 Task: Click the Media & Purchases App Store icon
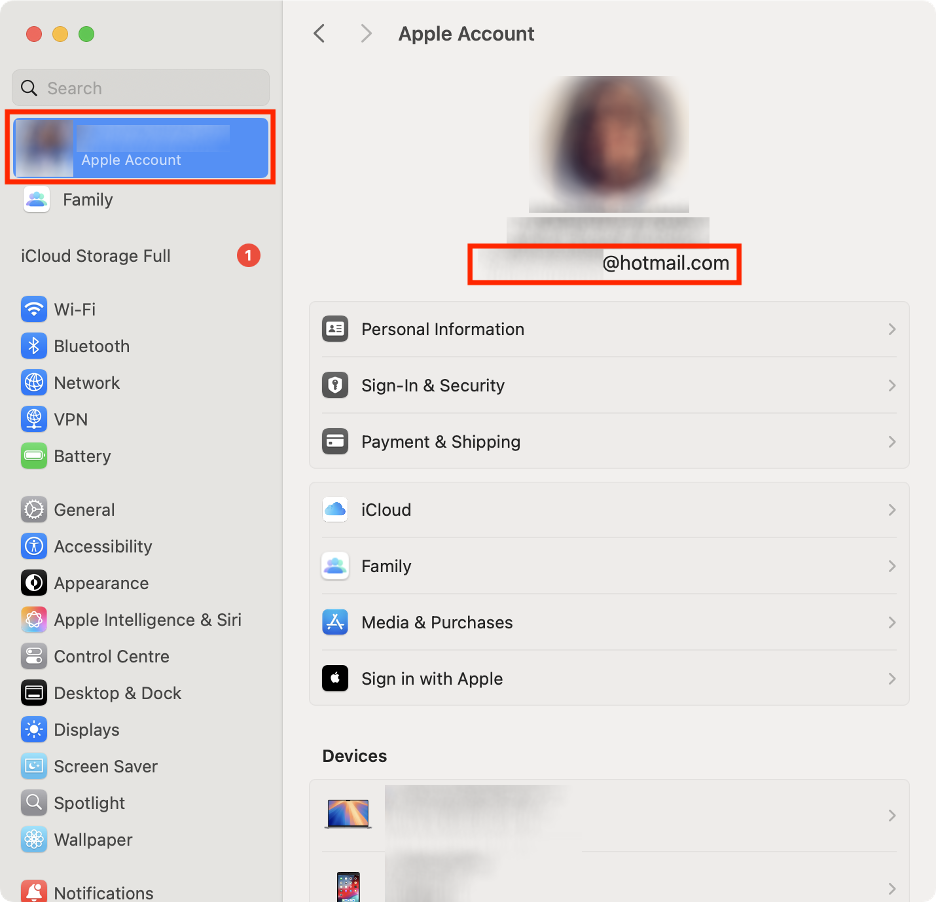point(335,622)
